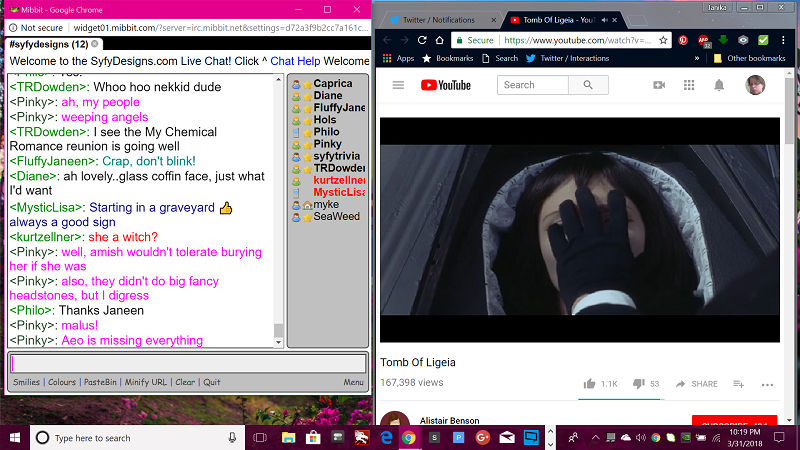800x450 pixels.
Task: Open Adblock Plus extension icon
Action: pos(704,40)
